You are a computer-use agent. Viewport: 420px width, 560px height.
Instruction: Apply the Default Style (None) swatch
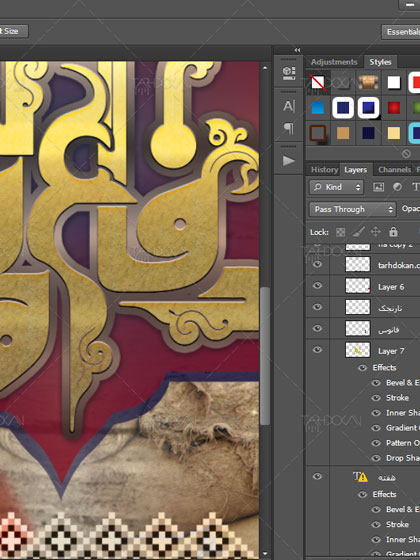click(318, 82)
